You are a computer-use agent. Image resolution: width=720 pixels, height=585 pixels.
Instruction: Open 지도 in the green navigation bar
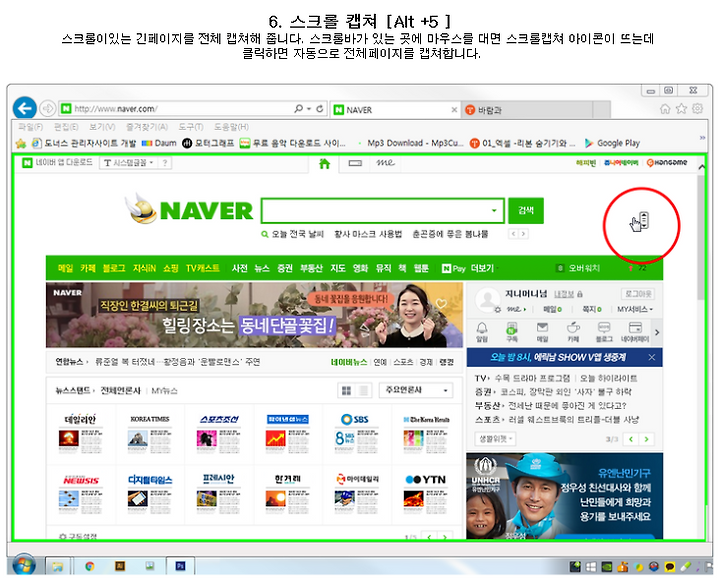coord(338,268)
